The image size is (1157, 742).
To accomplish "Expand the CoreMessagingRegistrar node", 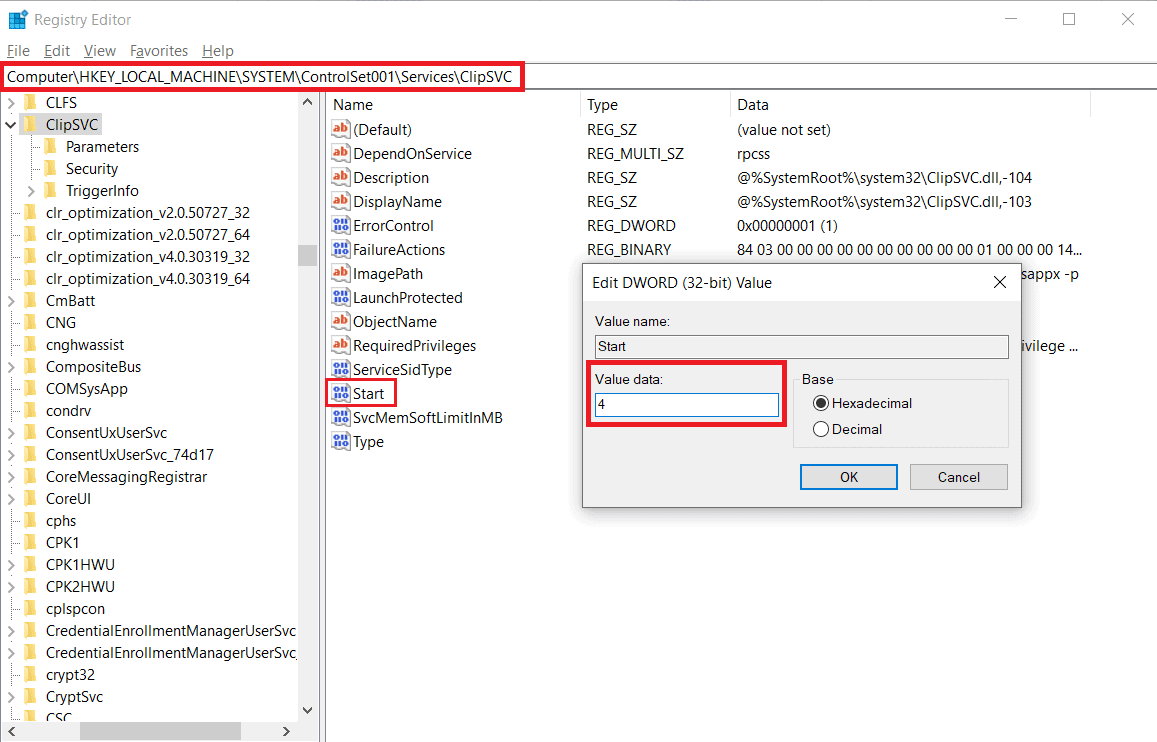I will click(10, 477).
